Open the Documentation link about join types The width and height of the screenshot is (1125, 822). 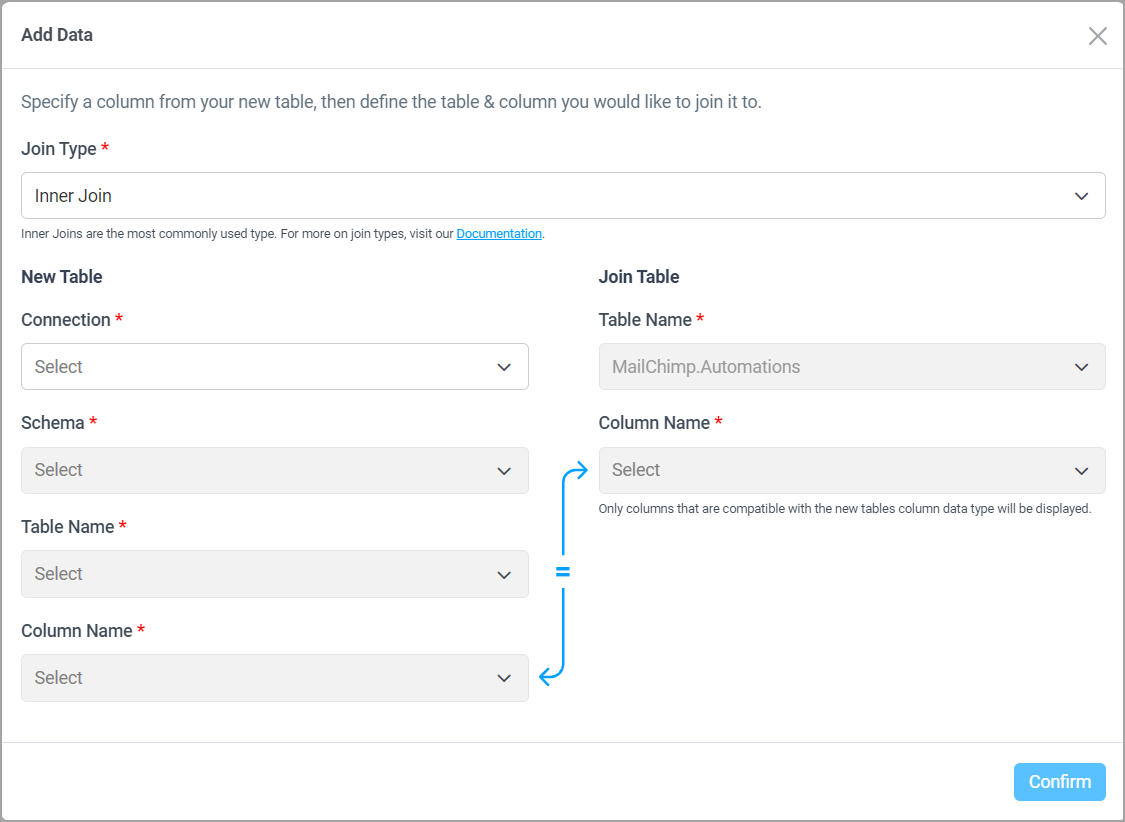click(x=499, y=233)
